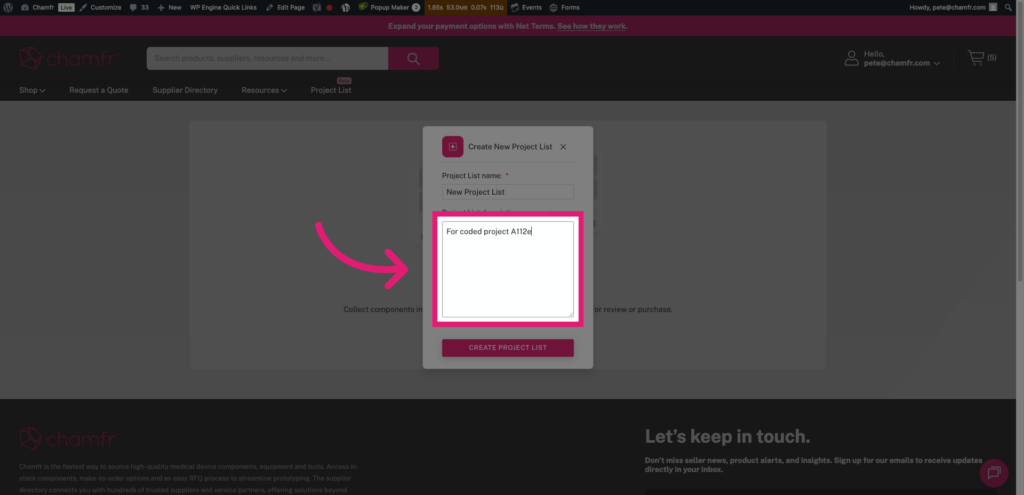Click the plus icon in dialog header

(453, 146)
